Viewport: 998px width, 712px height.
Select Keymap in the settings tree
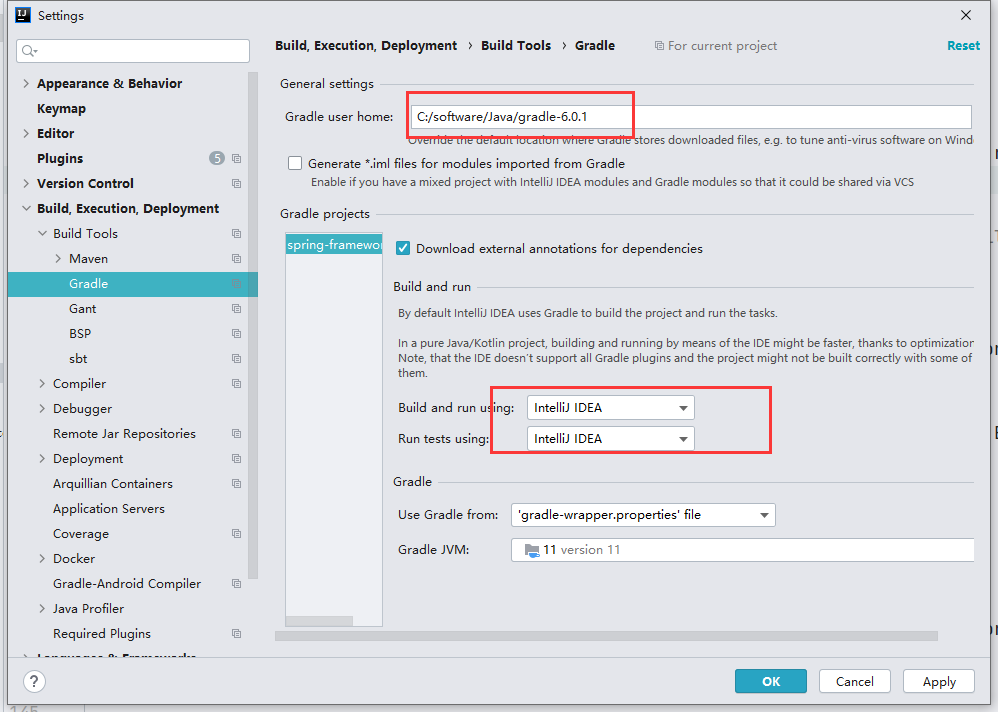pos(61,109)
